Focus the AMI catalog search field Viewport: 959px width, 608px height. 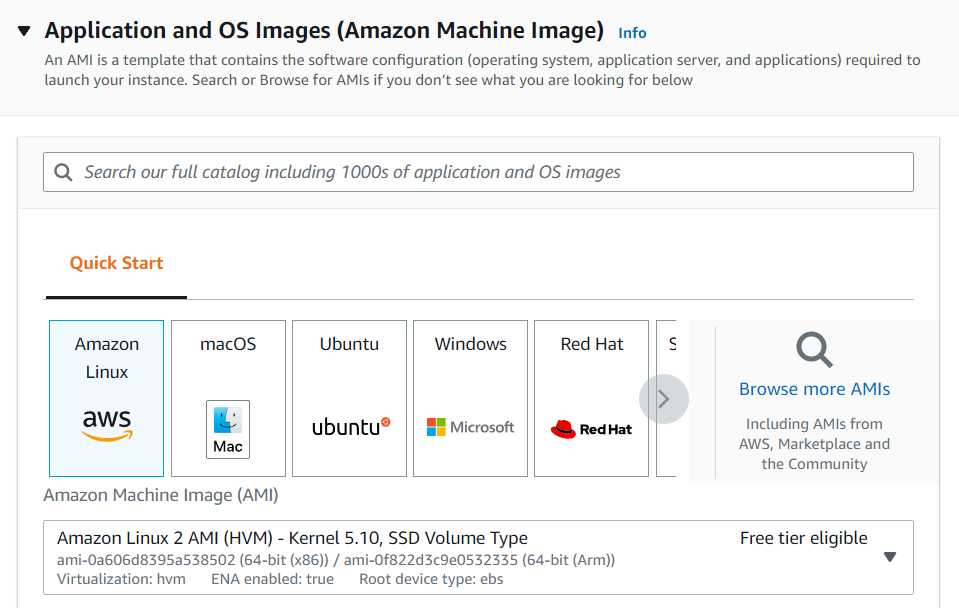490,172
